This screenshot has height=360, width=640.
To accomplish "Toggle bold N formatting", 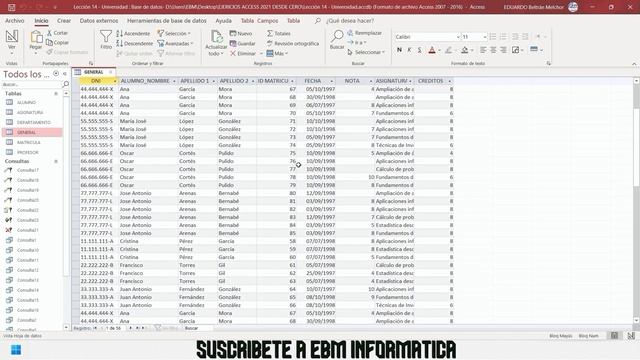I will [399, 50].
